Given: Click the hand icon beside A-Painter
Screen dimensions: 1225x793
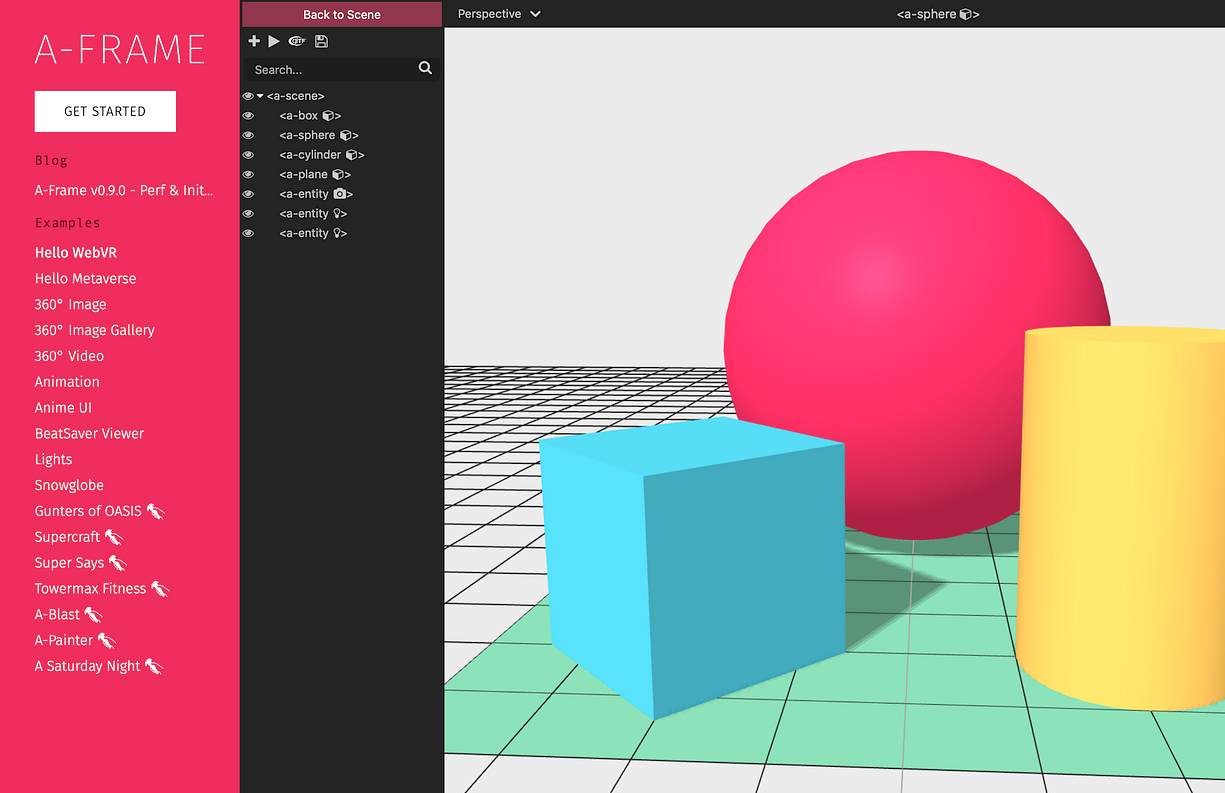Looking at the screenshot, I should point(107,641).
